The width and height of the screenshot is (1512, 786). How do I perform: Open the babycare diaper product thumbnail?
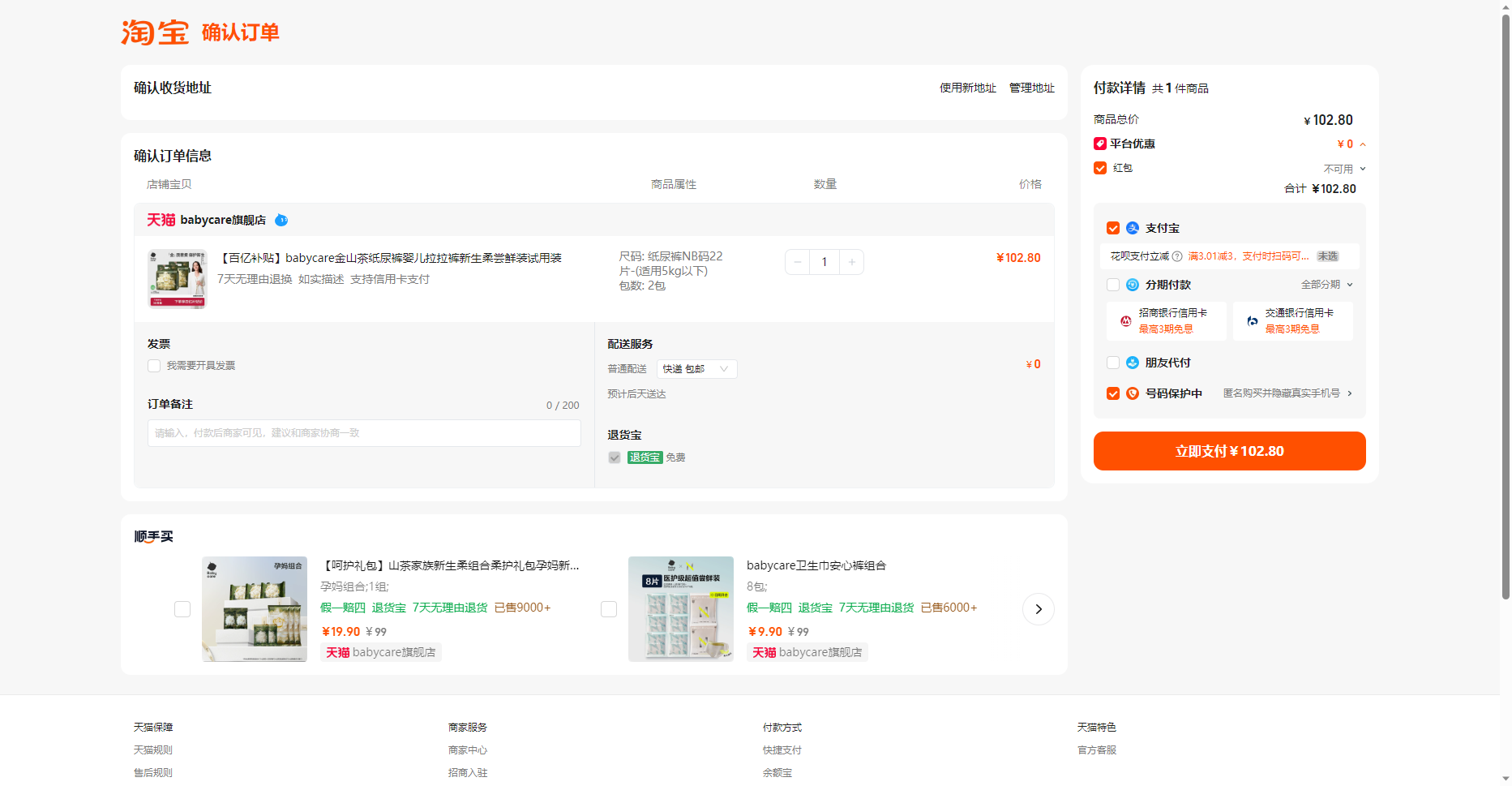[178, 279]
